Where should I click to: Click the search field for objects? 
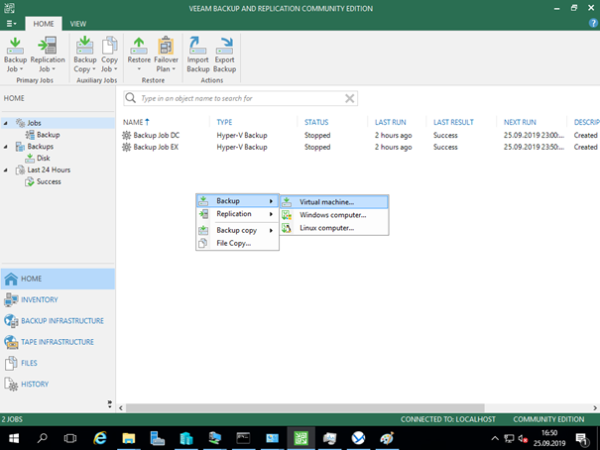[x=240, y=99]
